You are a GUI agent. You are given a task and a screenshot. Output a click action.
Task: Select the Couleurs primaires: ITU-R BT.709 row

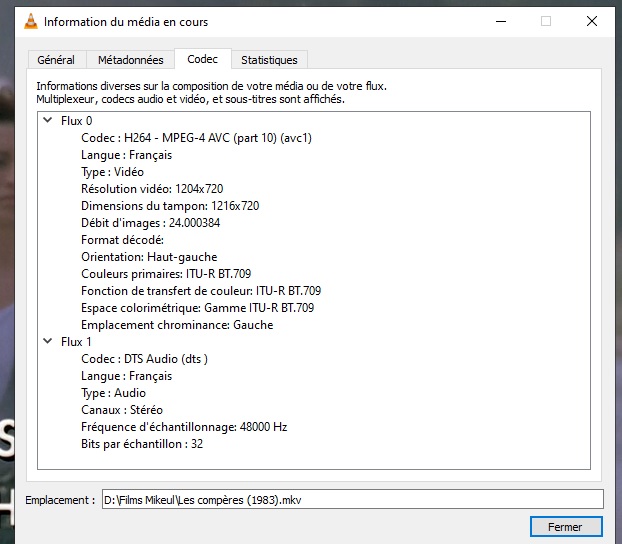166,274
